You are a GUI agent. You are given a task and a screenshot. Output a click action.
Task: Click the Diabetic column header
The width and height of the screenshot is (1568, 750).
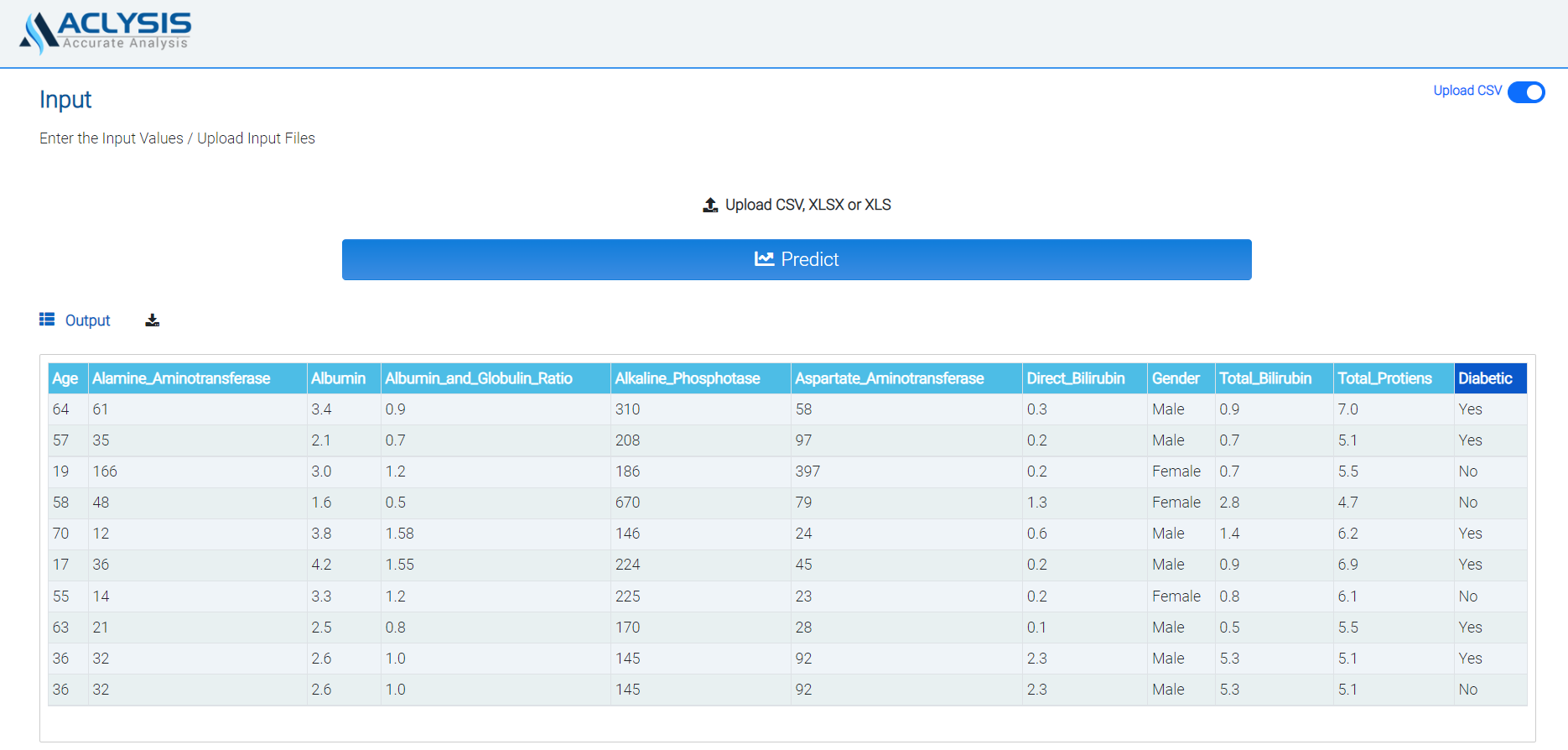(x=1485, y=378)
